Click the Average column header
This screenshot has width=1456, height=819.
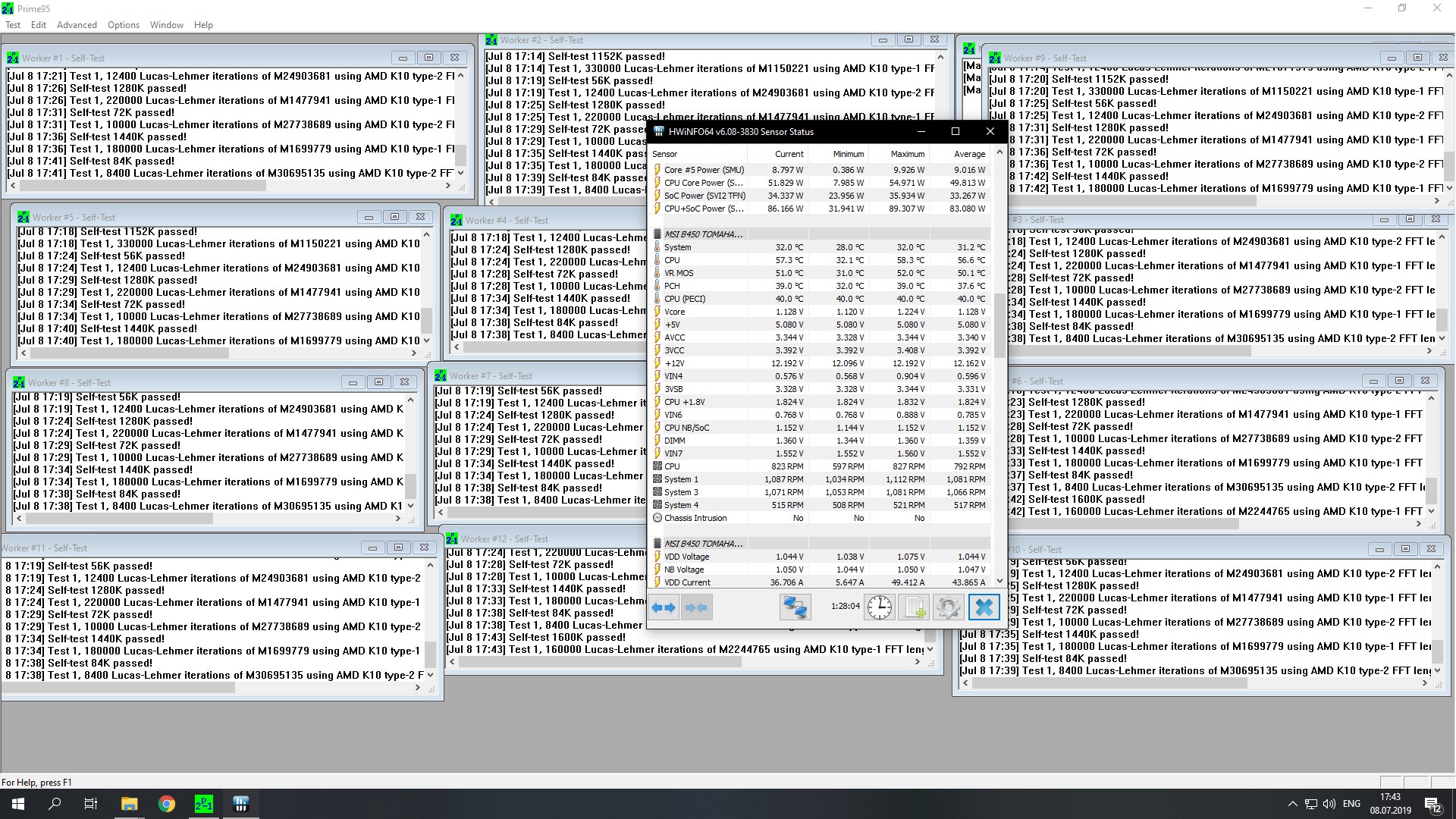[969, 154]
